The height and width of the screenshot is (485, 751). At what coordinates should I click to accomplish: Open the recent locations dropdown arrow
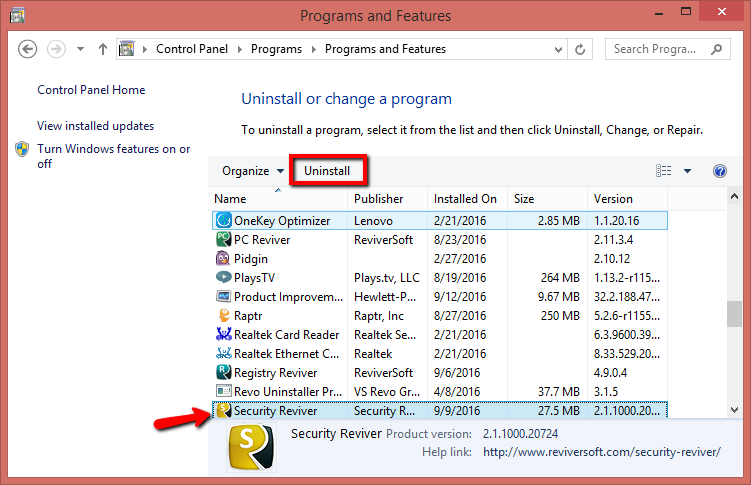point(80,49)
